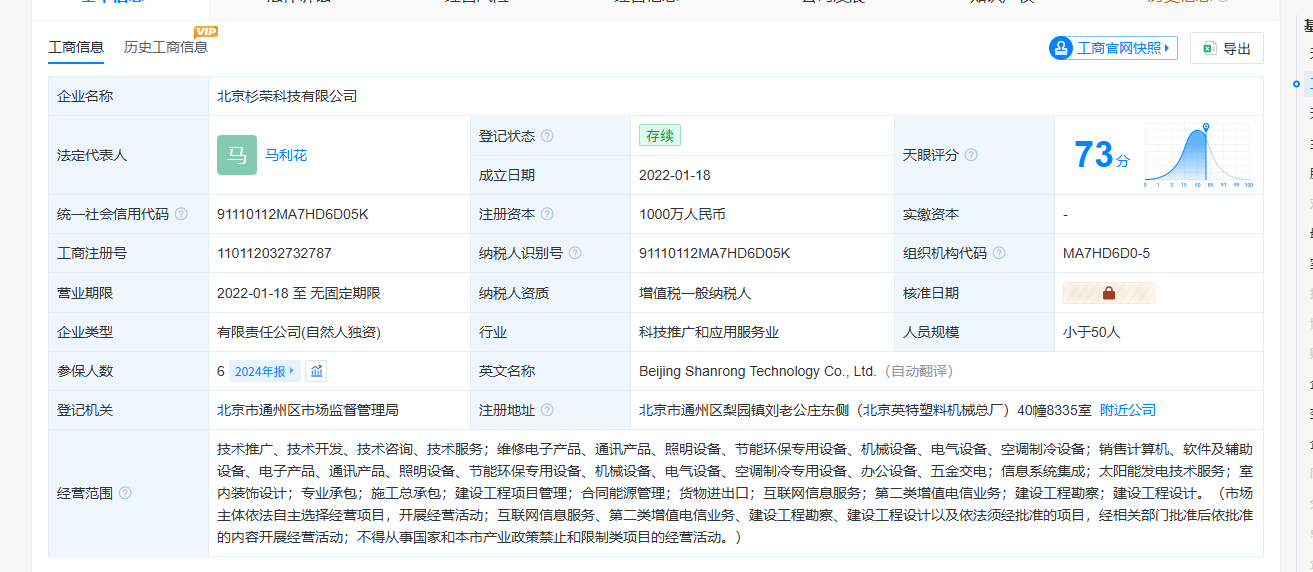Open the trend chart icon beside 2024年报

pyautogui.click(x=316, y=371)
